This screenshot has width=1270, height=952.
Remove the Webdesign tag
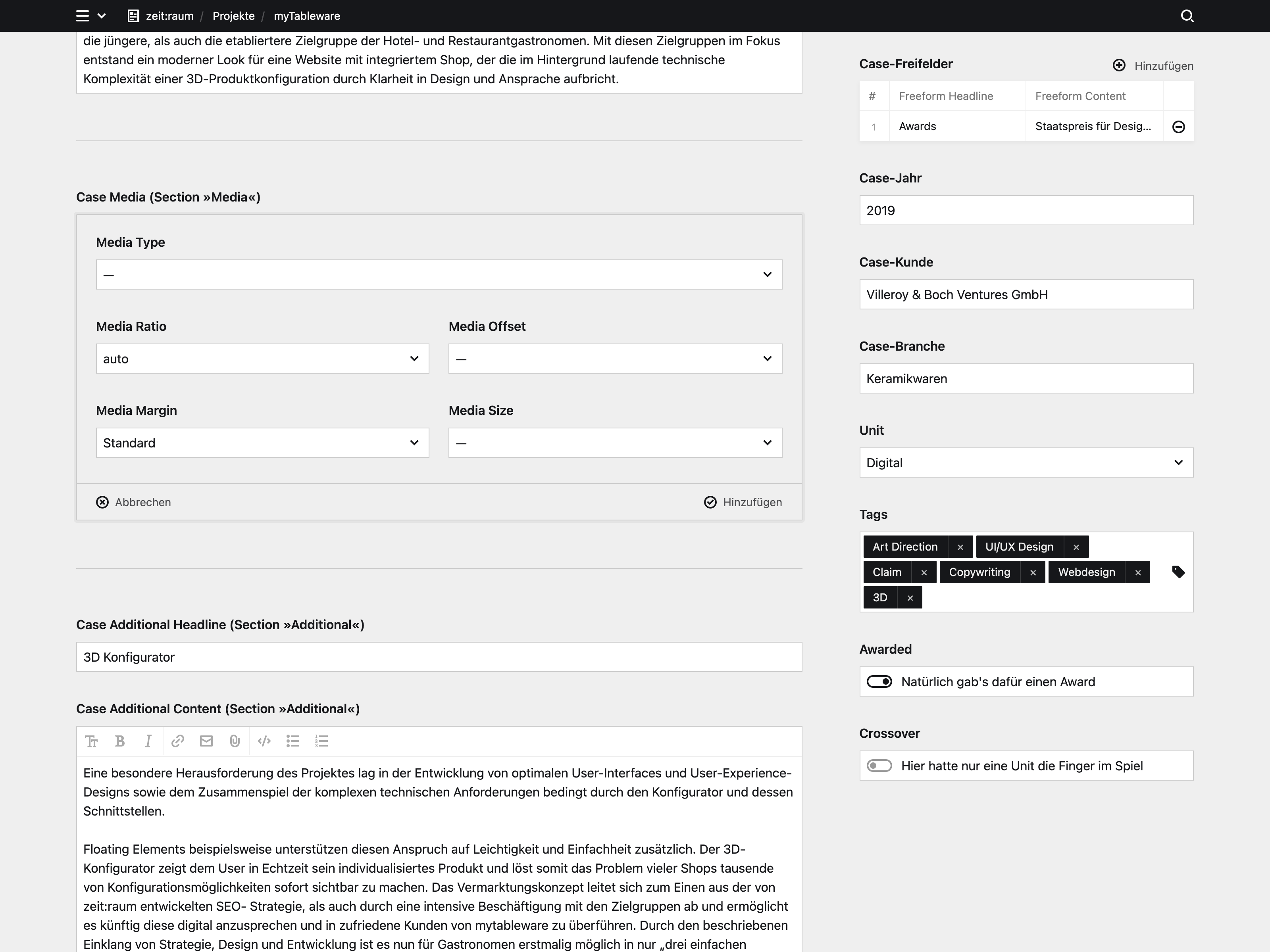click(1139, 572)
